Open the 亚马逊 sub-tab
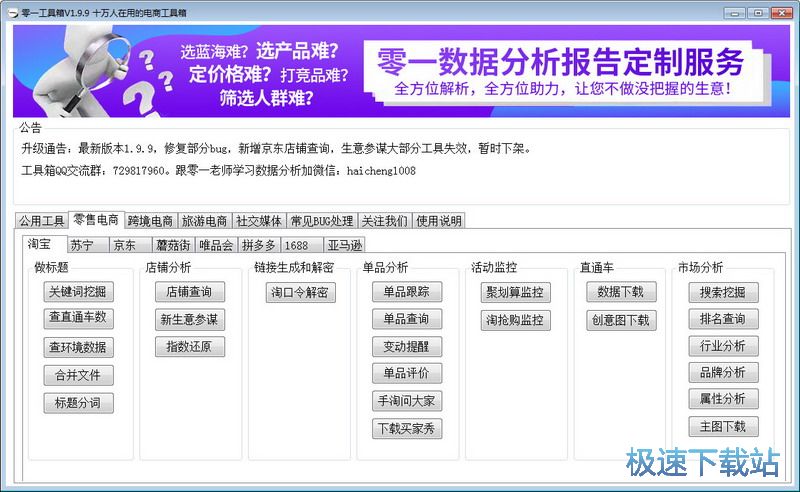Screen dimensions: 800x492 [x=344, y=245]
